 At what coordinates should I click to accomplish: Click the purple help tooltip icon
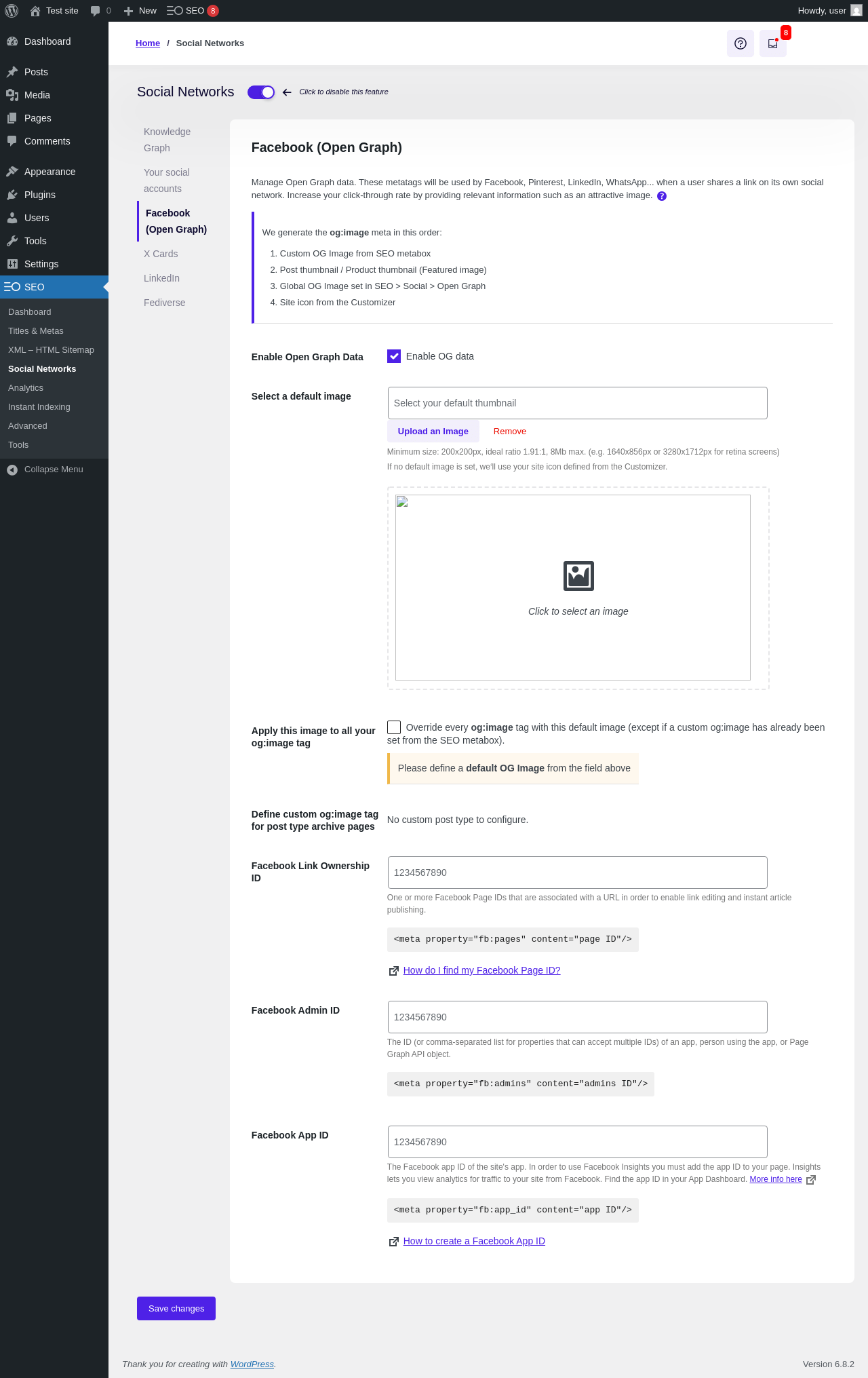662,196
